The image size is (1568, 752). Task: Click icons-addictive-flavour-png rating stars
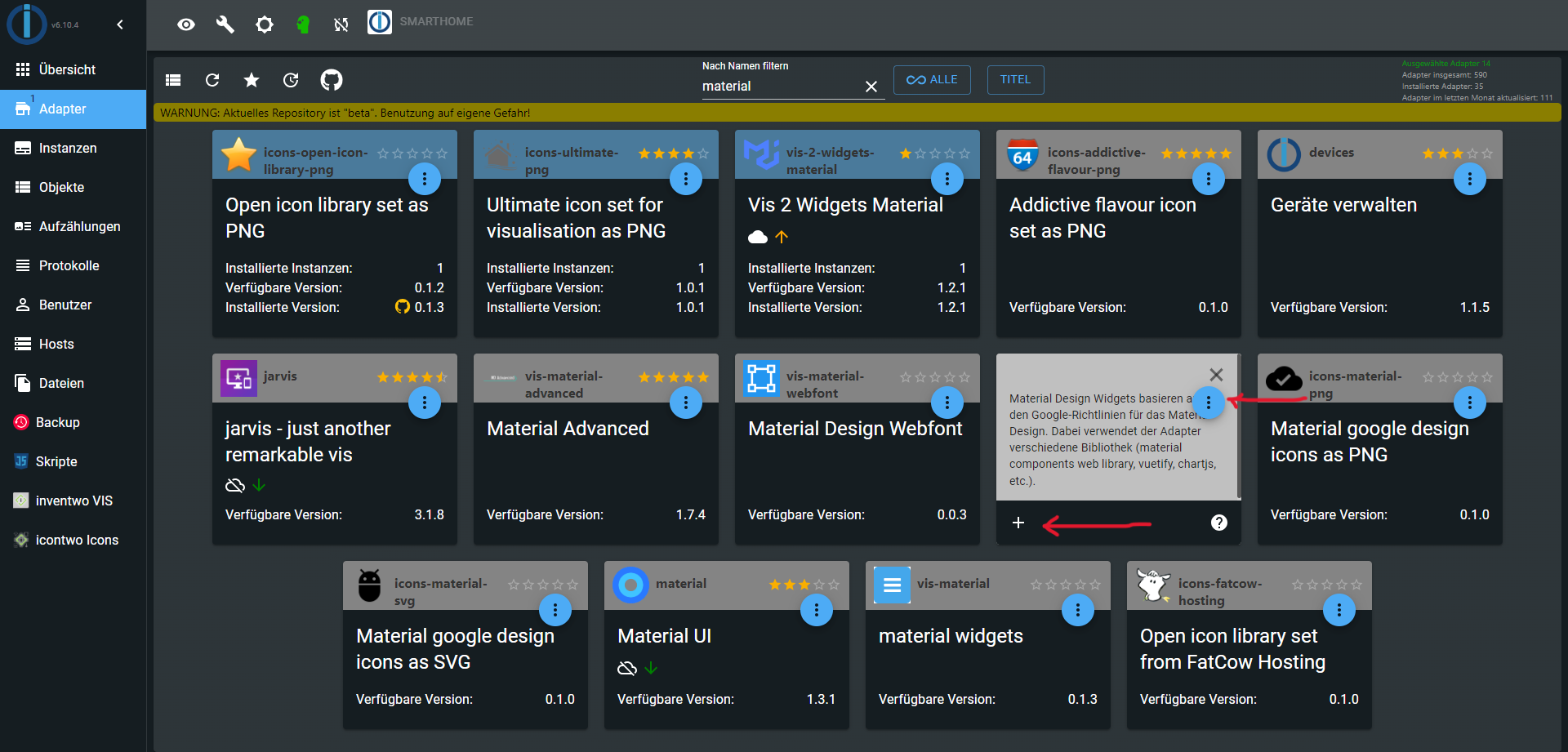click(1196, 154)
